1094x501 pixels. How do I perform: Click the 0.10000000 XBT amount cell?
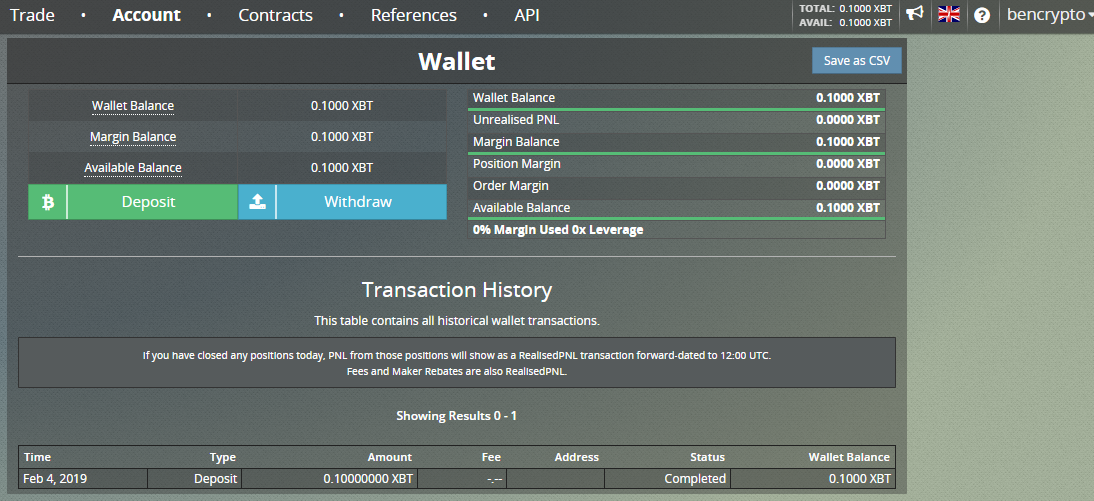(329, 479)
